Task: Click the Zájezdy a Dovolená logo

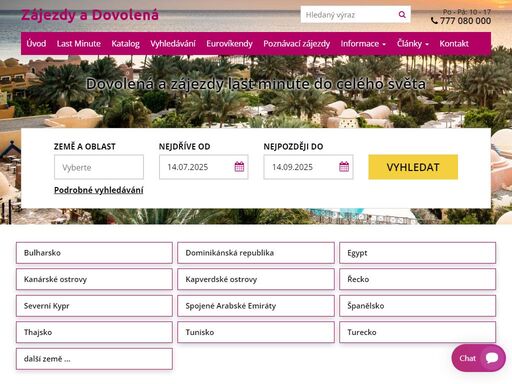Action: (x=90, y=15)
